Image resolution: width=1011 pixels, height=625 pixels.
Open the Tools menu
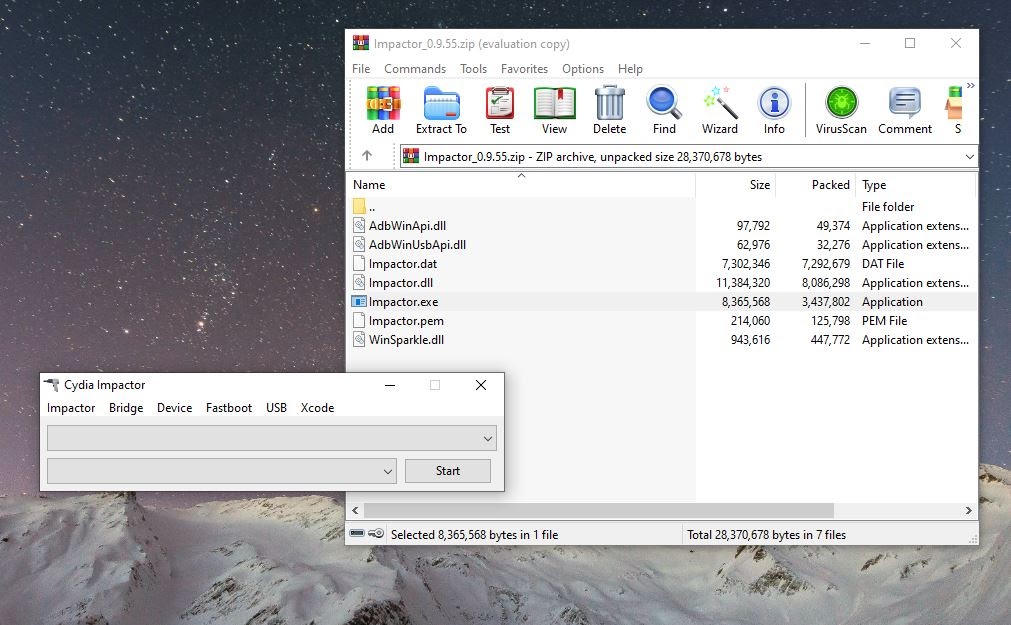(x=473, y=68)
